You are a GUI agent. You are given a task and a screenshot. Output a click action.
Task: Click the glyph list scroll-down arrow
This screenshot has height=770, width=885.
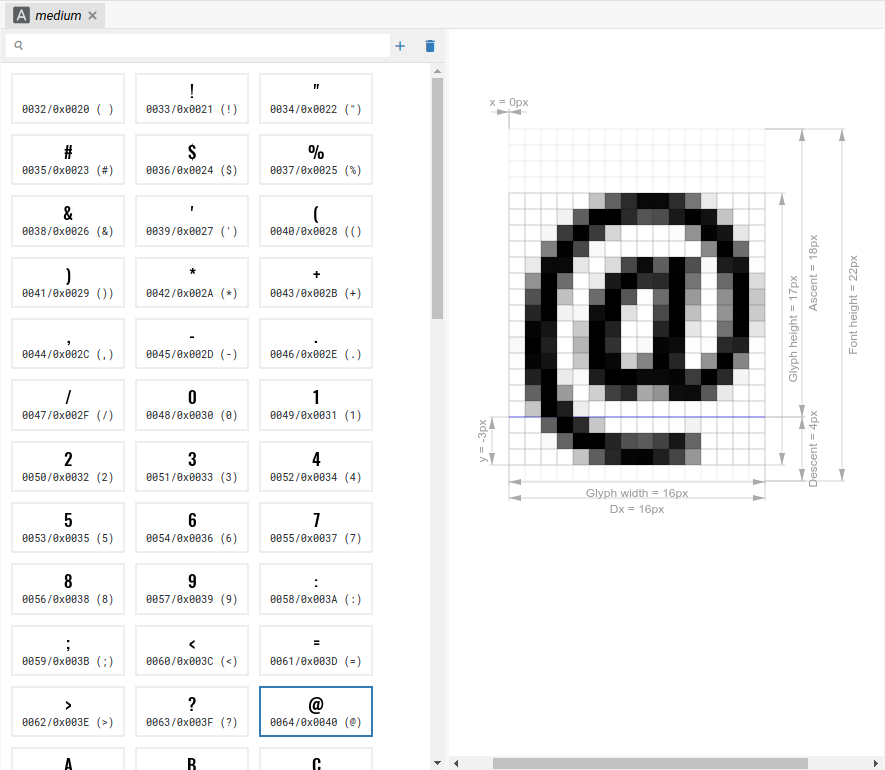click(437, 763)
